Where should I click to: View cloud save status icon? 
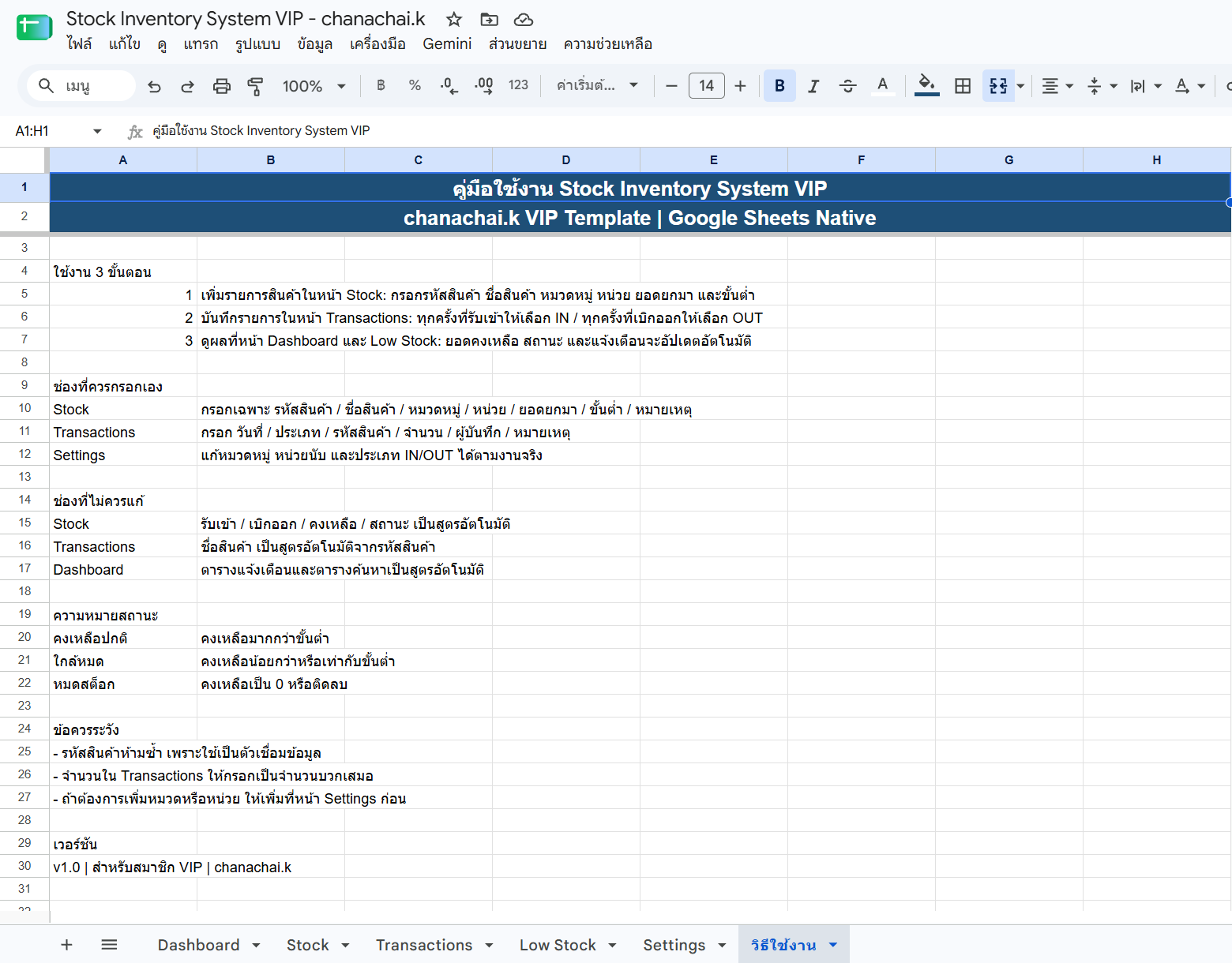(x=524, y=19)
